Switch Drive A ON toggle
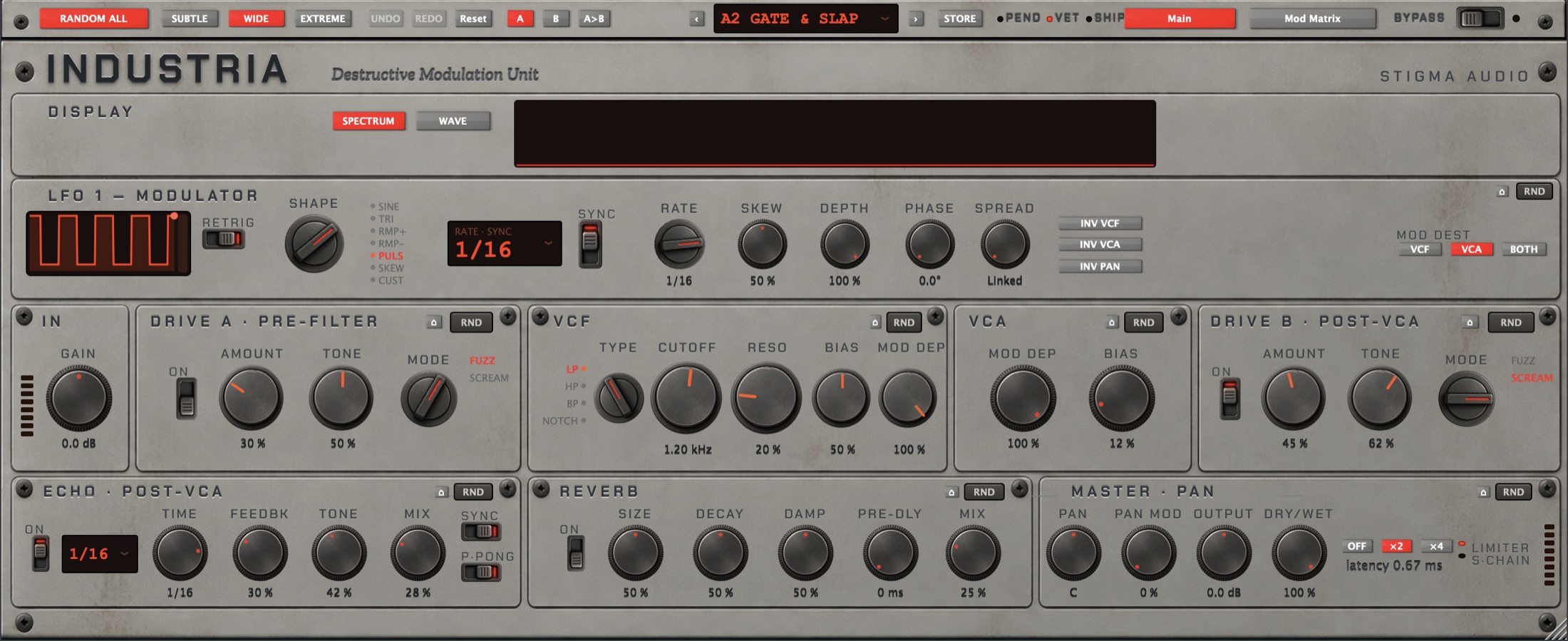 pyautogui.click(x=186, y=398)
